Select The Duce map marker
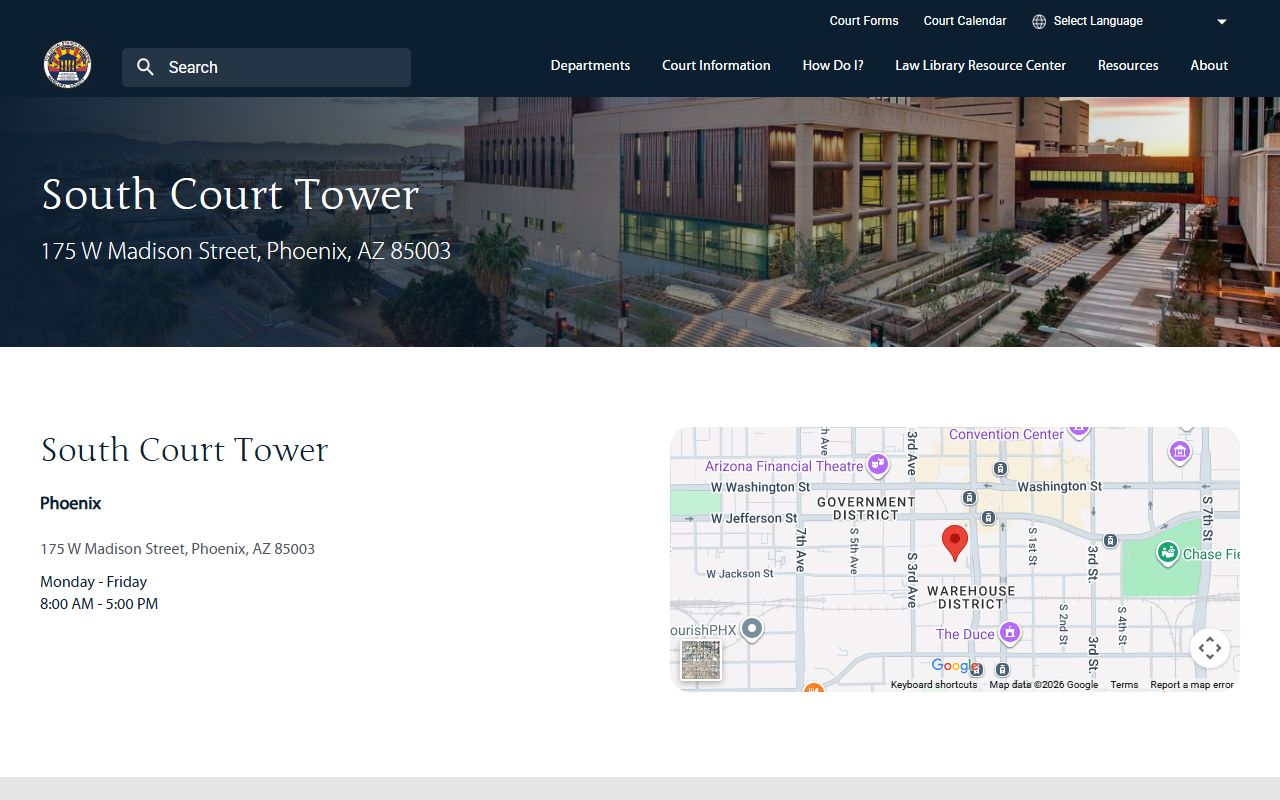This screenshot has height=800, width=1280. [1010, 633]
